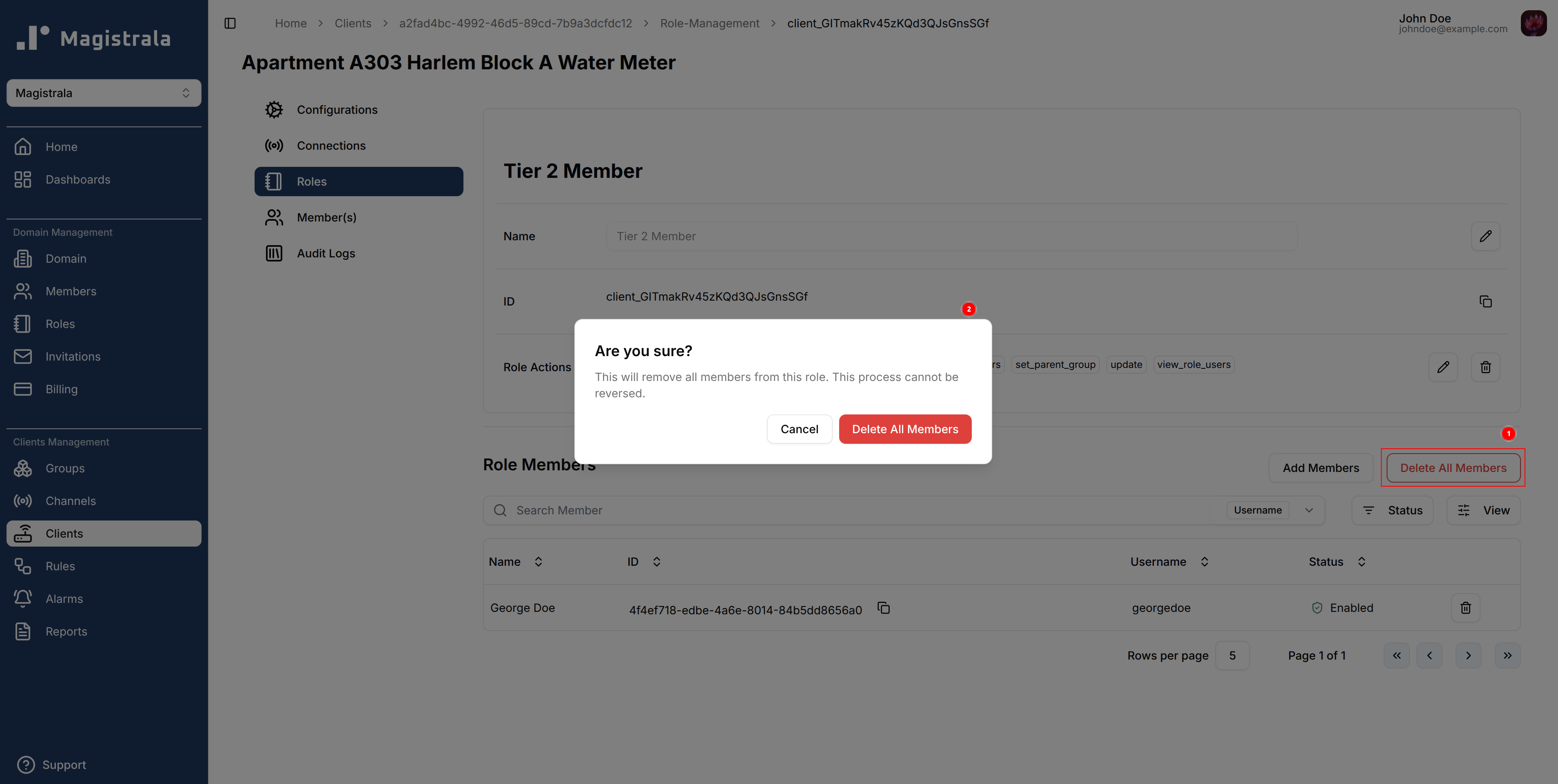Image resolution: width=1558 pixels, height=784 pixels.
Task: Copy George Doe's member ID
Action: tap(884, 607)
